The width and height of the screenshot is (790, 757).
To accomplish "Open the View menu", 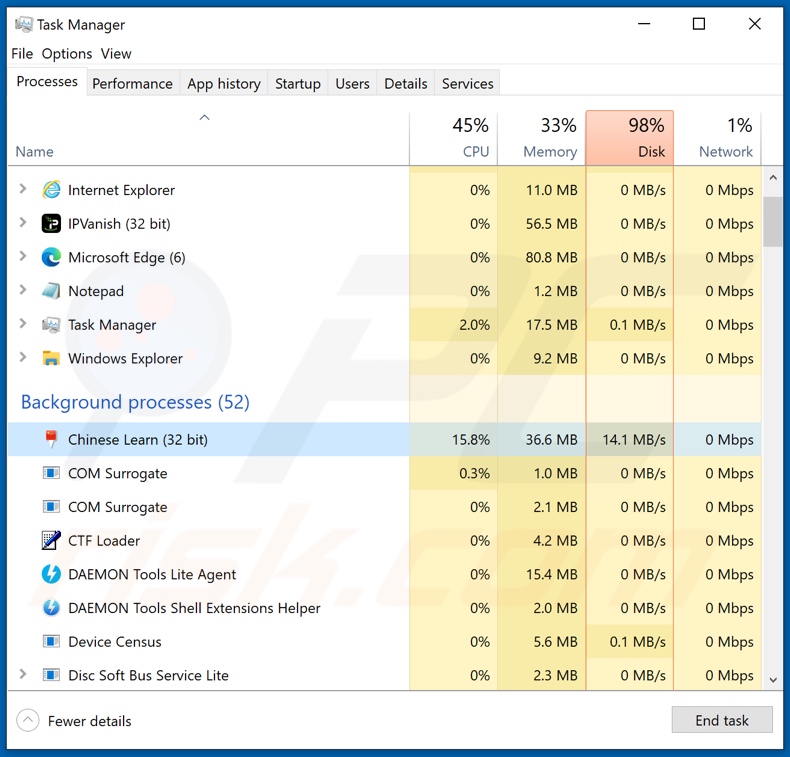I will 116,54.
